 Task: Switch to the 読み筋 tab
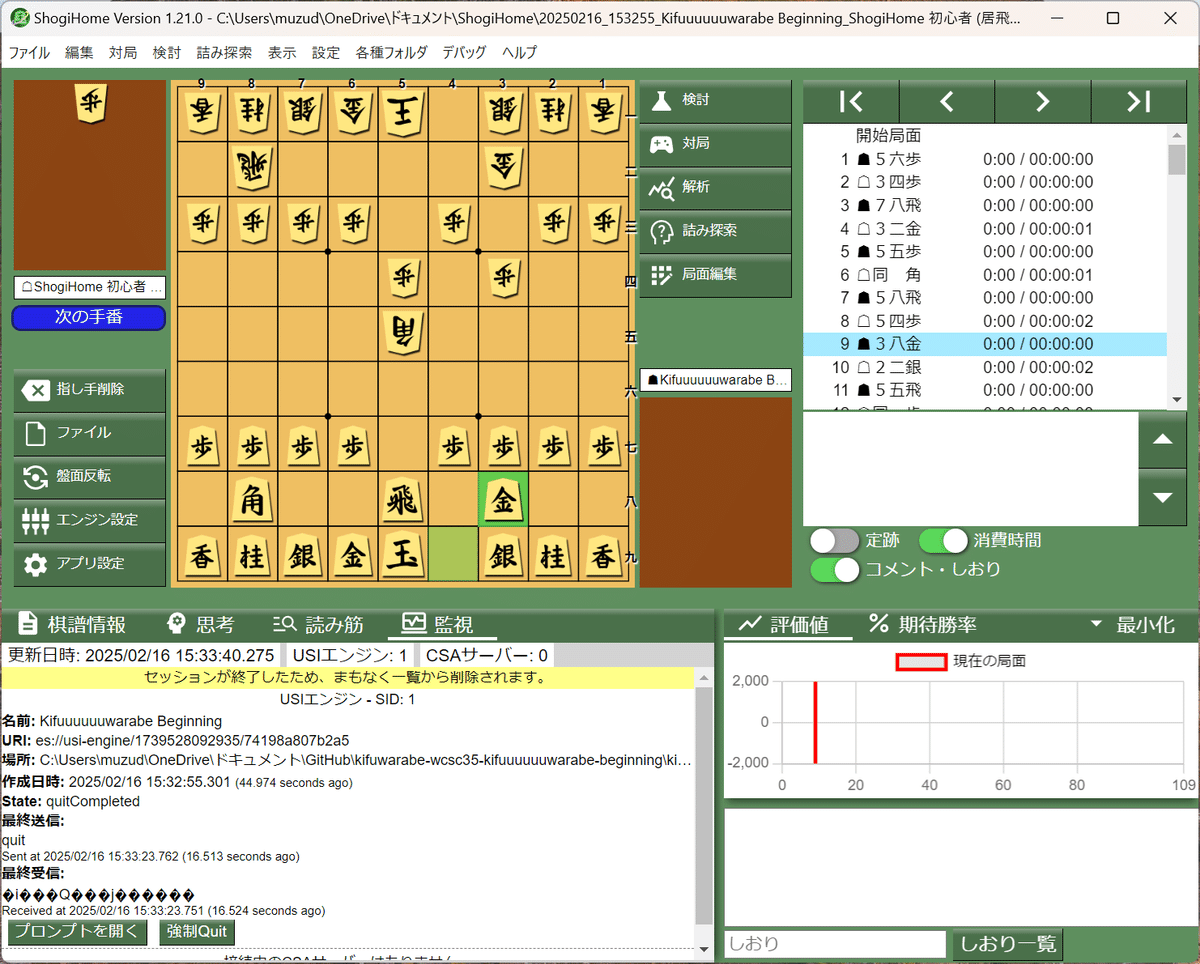pyautogui.click(x=319, y=624)
